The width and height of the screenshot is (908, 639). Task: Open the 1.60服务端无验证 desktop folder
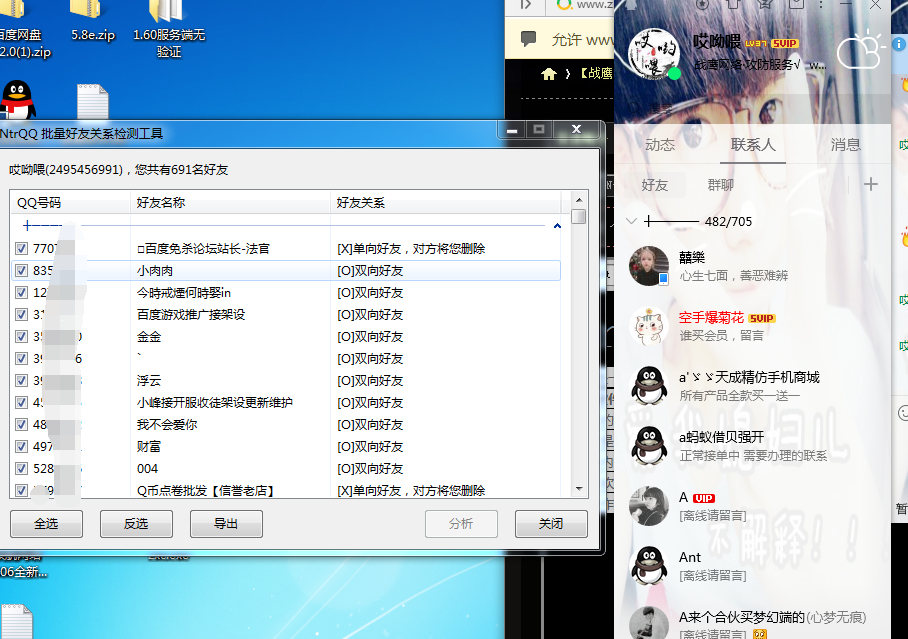tap(169, 29)
